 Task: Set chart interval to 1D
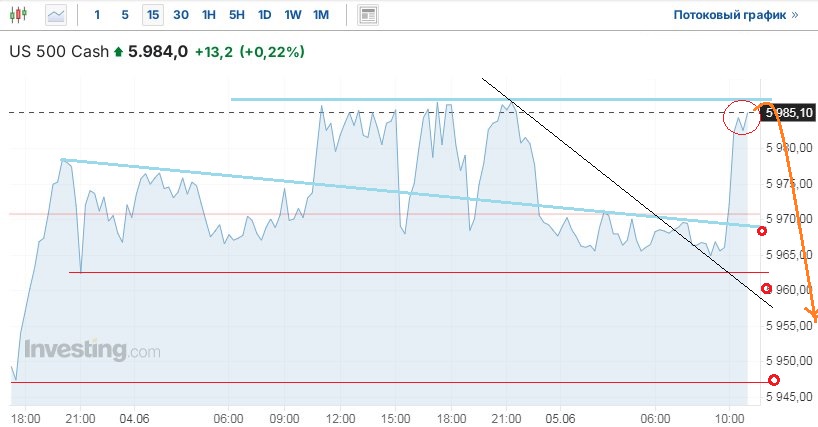tap(264, 15)
